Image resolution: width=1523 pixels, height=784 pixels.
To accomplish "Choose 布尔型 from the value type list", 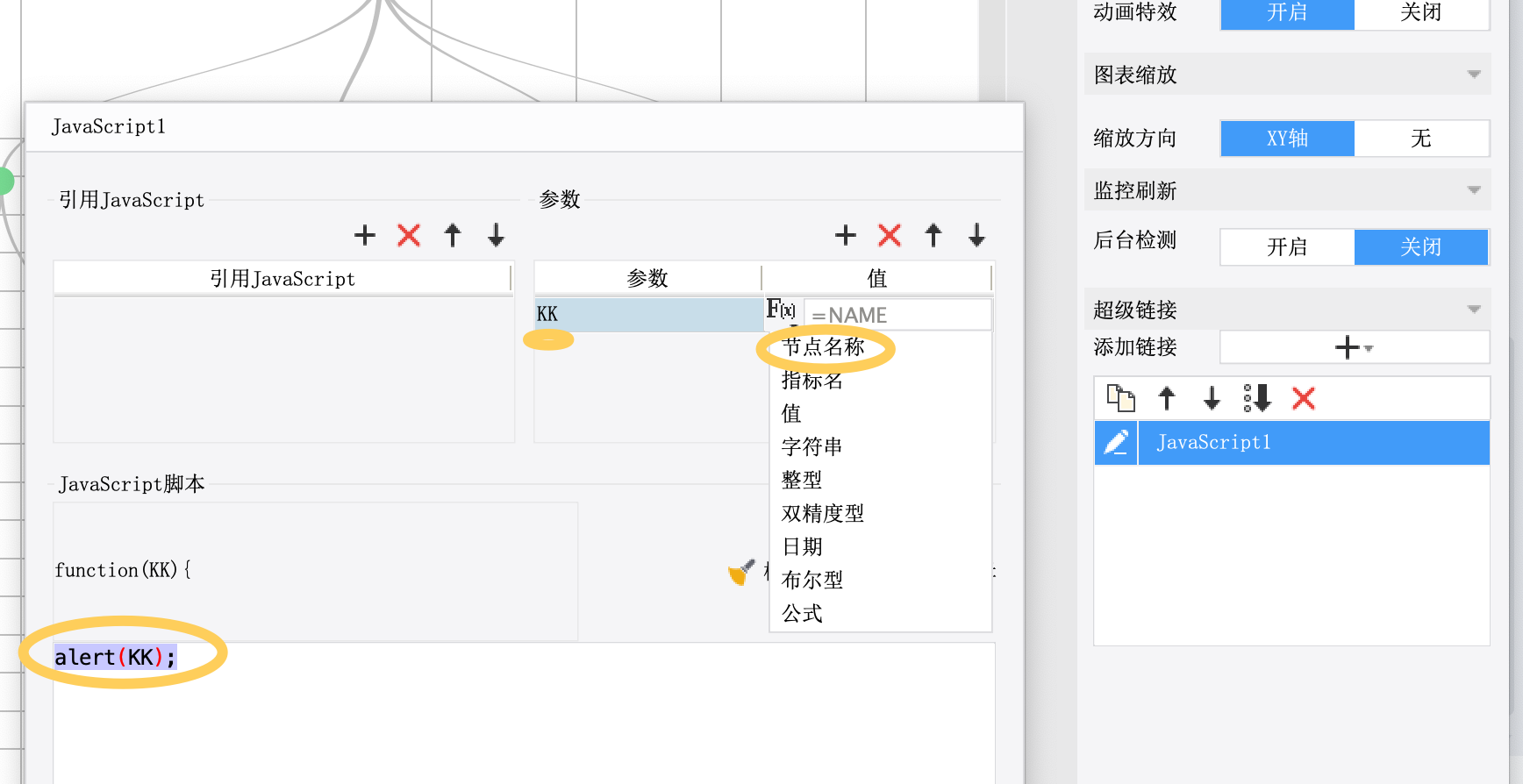I will pyautogui.click(x=880, y=581).
